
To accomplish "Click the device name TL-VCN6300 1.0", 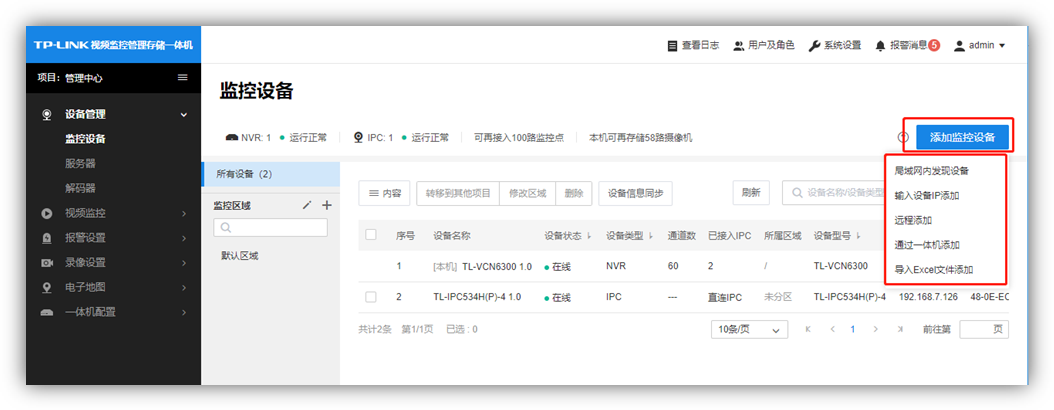I will (x=497, y=266).
